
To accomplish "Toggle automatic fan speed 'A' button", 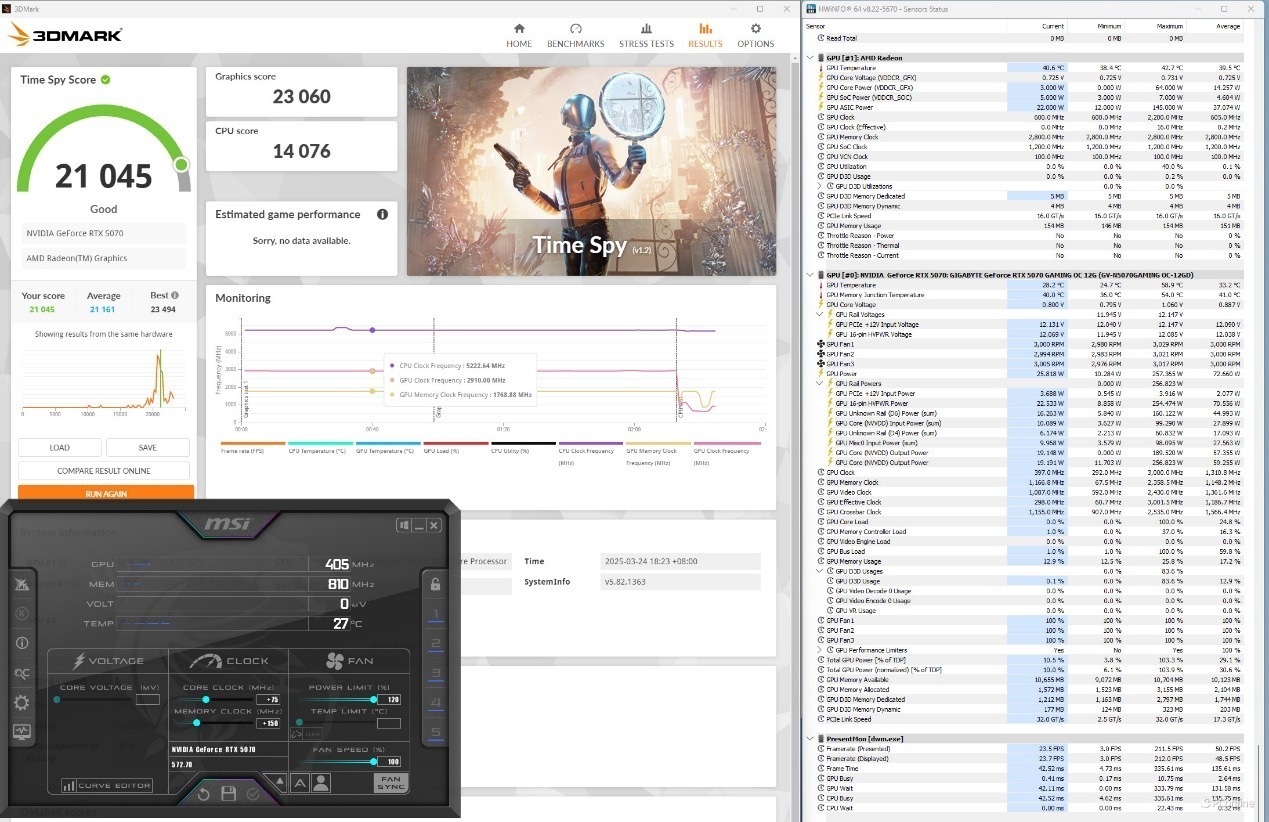I will pos(299,784).
